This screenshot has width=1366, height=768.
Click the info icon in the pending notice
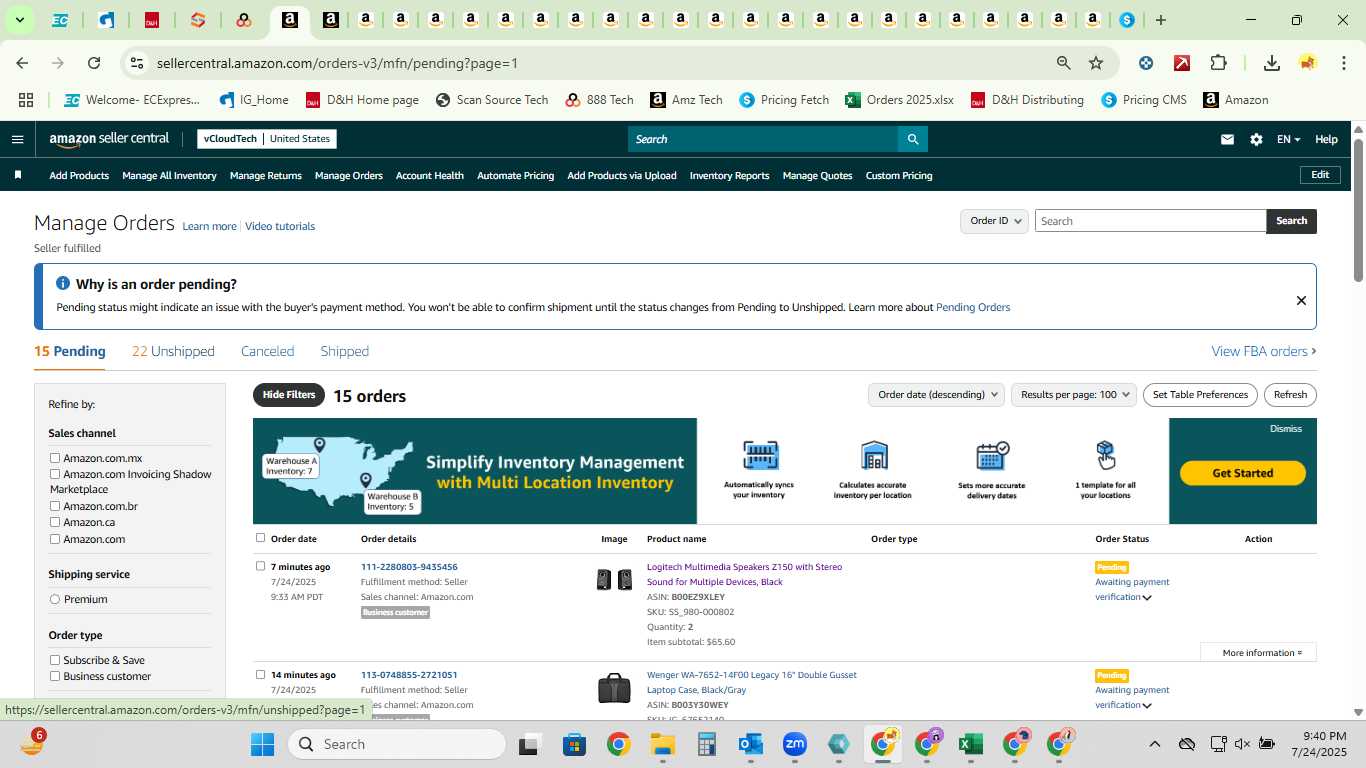pos(63,284)
